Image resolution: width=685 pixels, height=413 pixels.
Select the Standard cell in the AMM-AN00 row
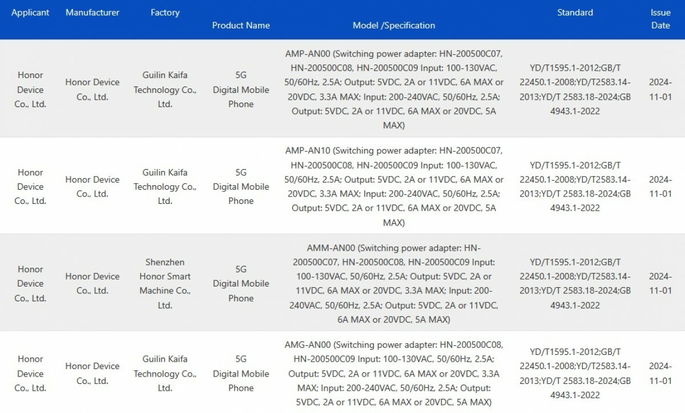[575, 283]
